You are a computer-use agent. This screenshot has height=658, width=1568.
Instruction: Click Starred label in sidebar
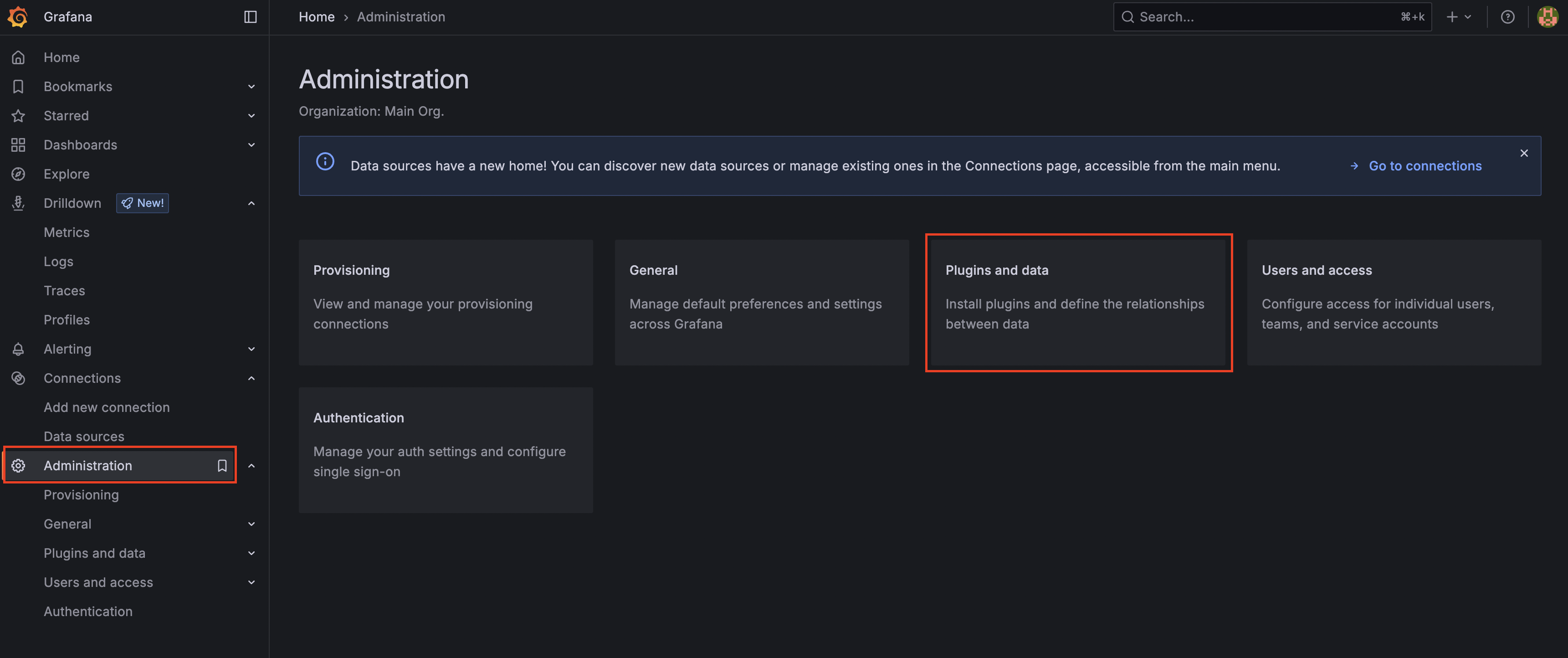[67, 116]
